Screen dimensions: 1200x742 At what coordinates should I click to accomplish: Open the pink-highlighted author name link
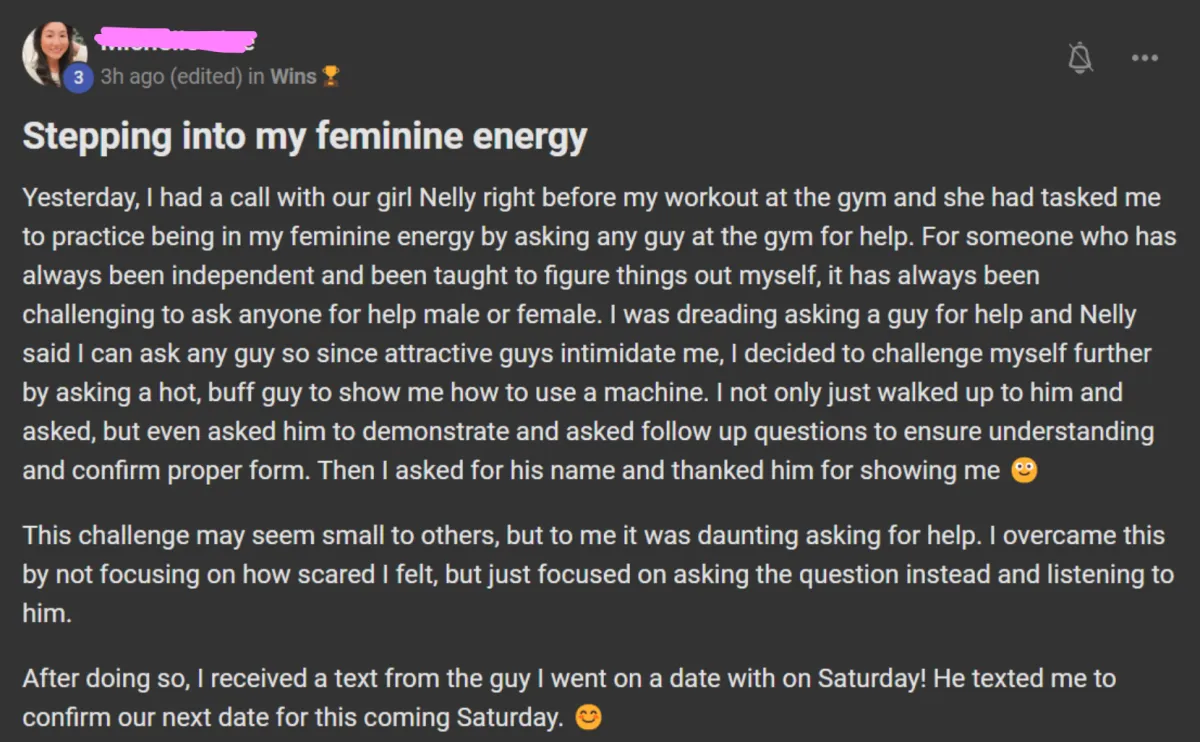click(176, 42)
